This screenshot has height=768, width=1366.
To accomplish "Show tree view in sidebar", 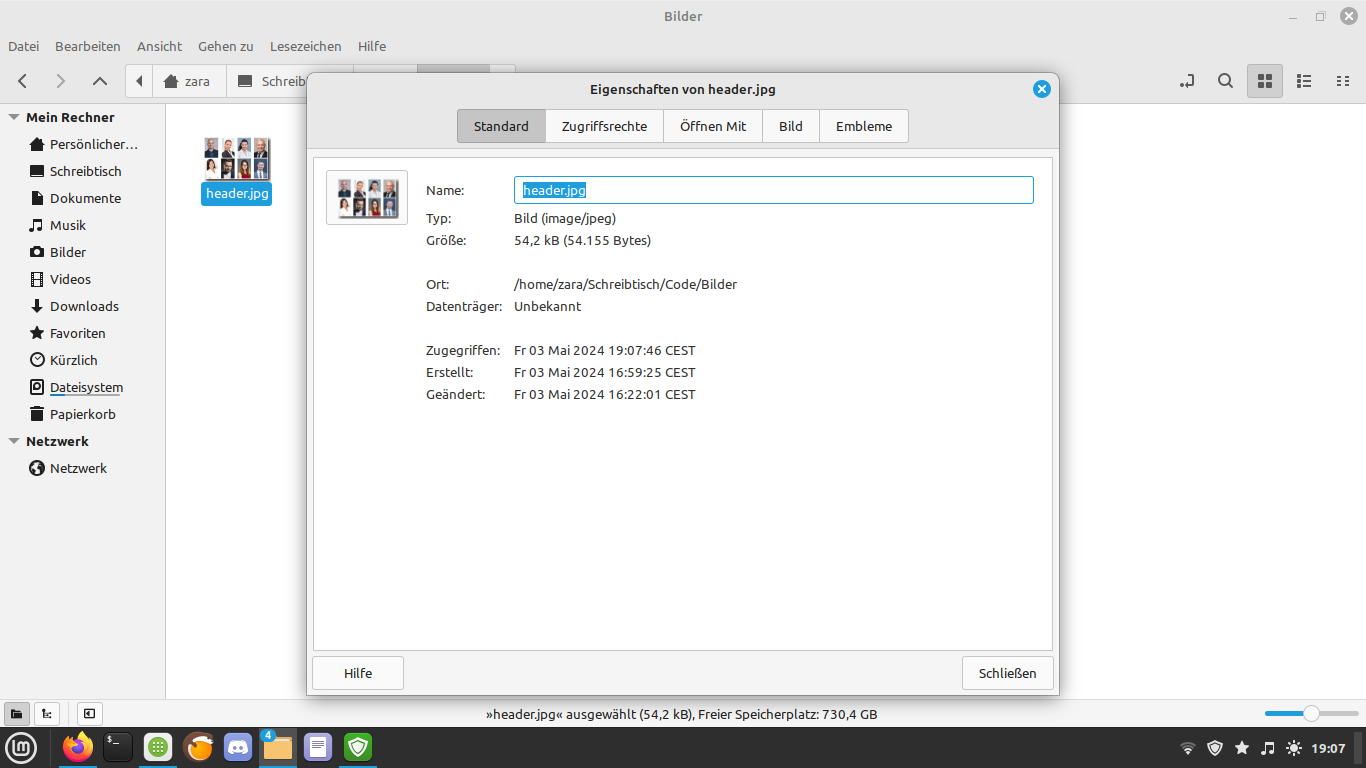I will pyautogui.click(x=46, y=714).
